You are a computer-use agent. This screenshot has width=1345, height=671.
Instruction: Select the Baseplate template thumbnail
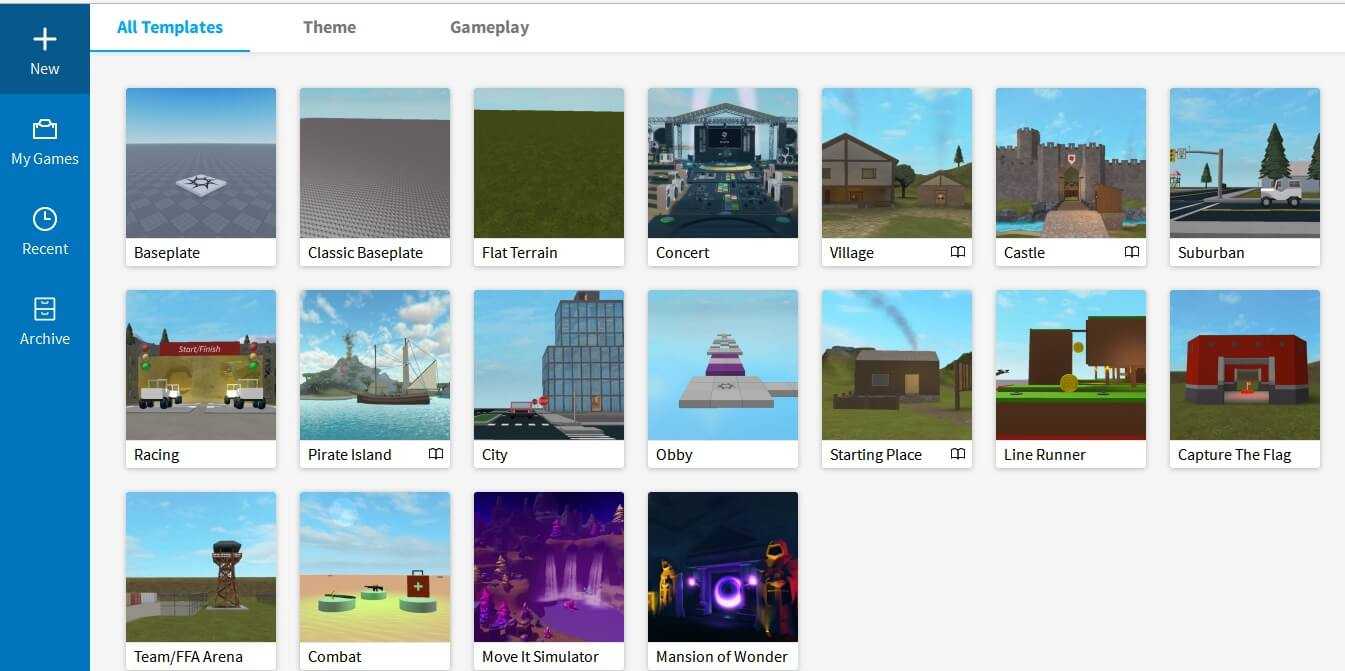201,163
